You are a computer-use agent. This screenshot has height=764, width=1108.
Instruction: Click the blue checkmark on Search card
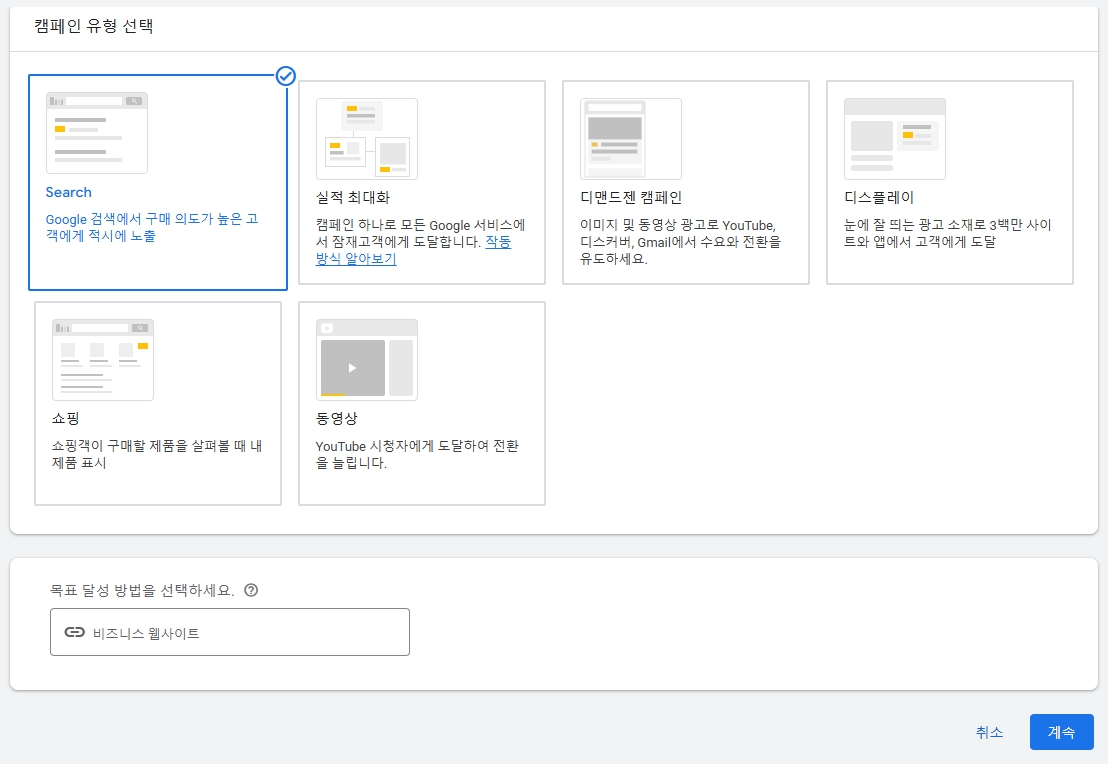coord(285,76)
